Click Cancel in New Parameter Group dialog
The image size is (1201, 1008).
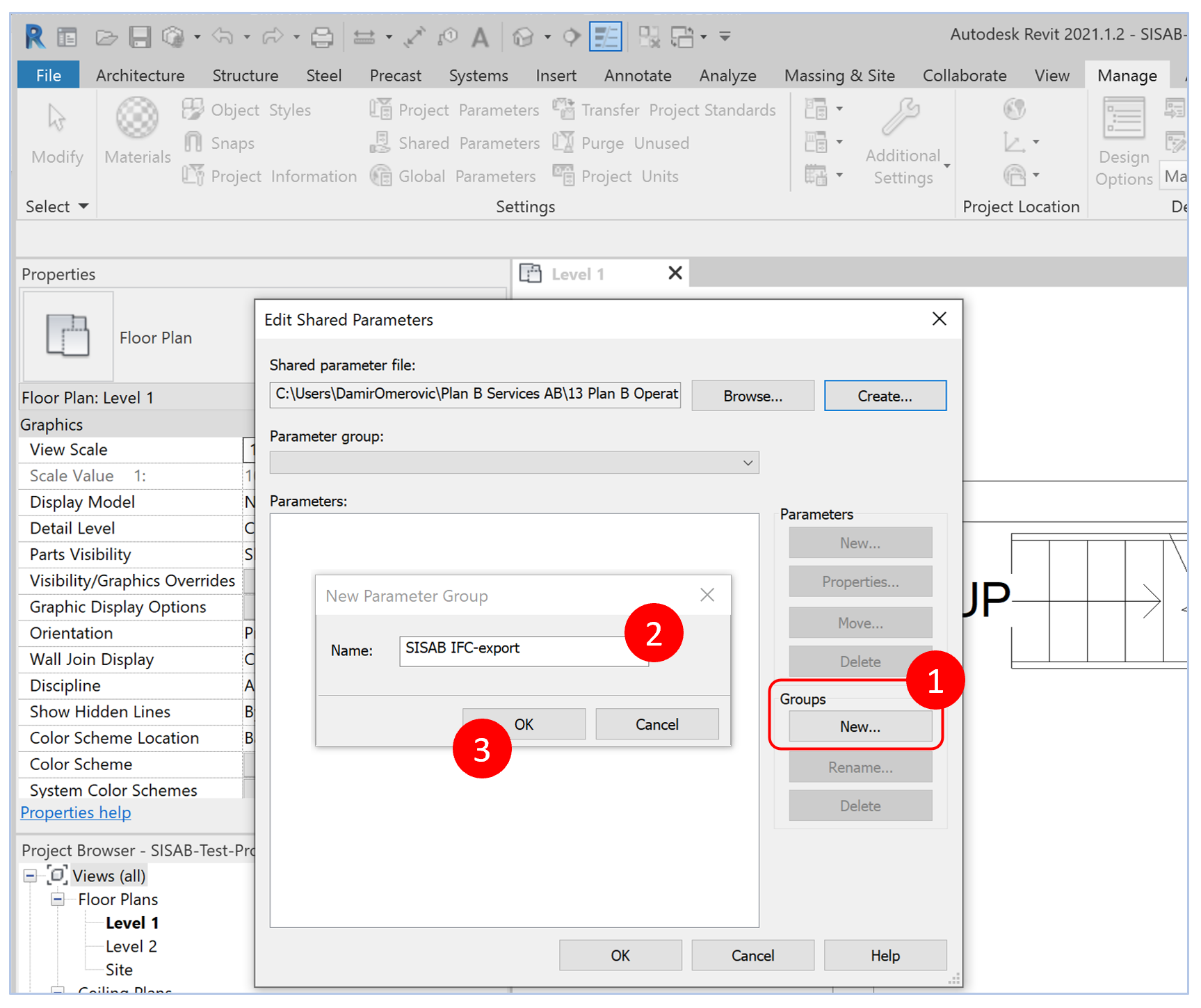coord(656,724)
